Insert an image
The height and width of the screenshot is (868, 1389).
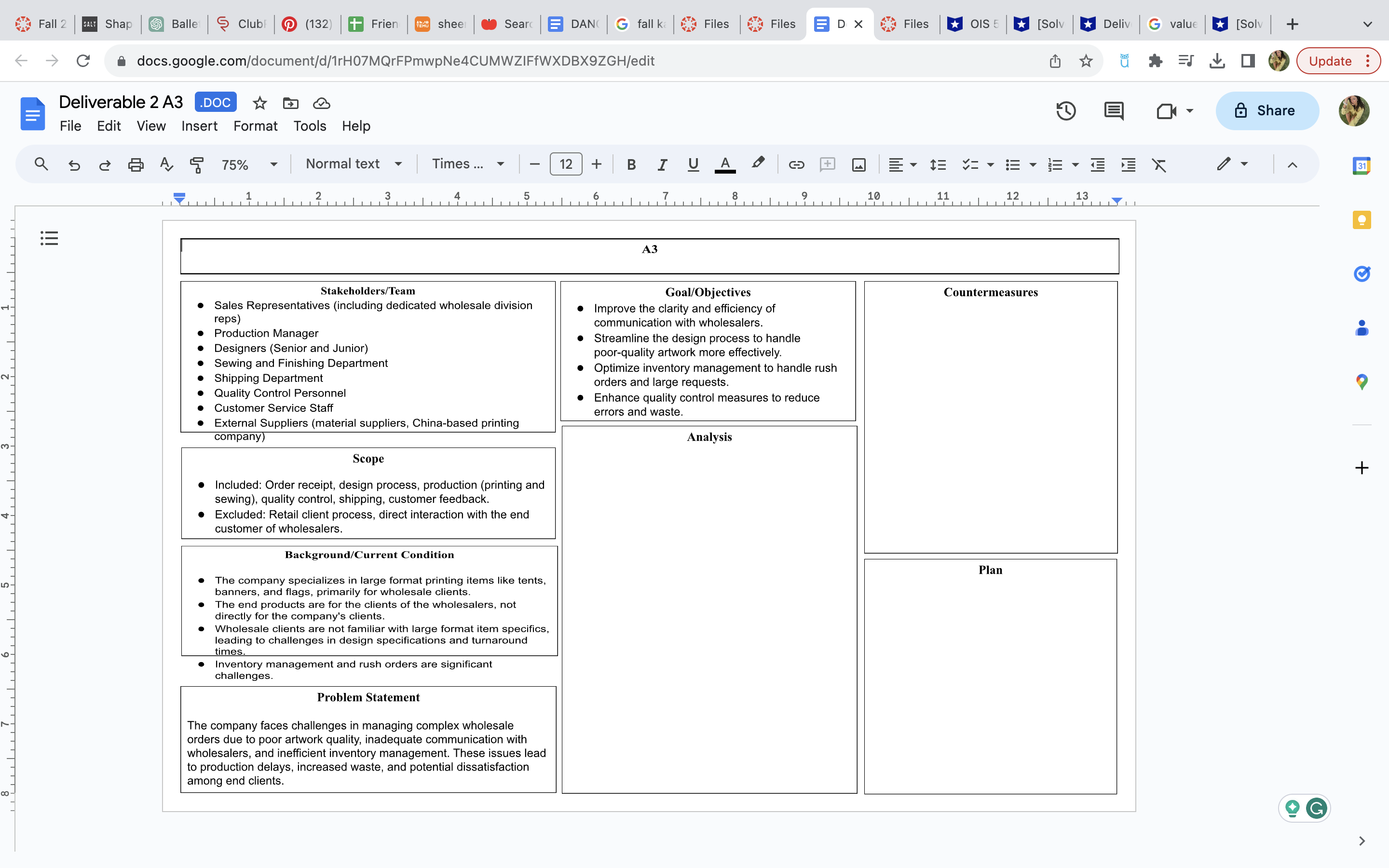pos(858,164)
